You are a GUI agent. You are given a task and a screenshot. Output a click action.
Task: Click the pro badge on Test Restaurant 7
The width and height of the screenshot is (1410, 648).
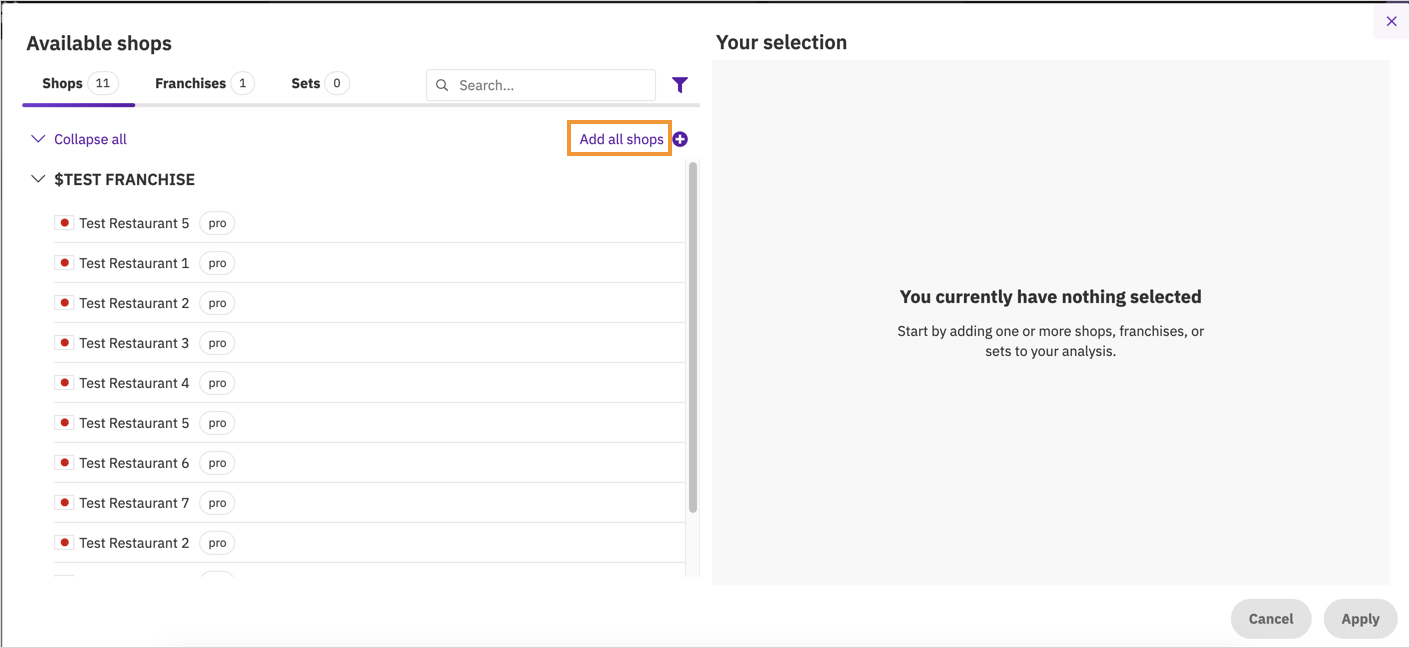(217, 503)
